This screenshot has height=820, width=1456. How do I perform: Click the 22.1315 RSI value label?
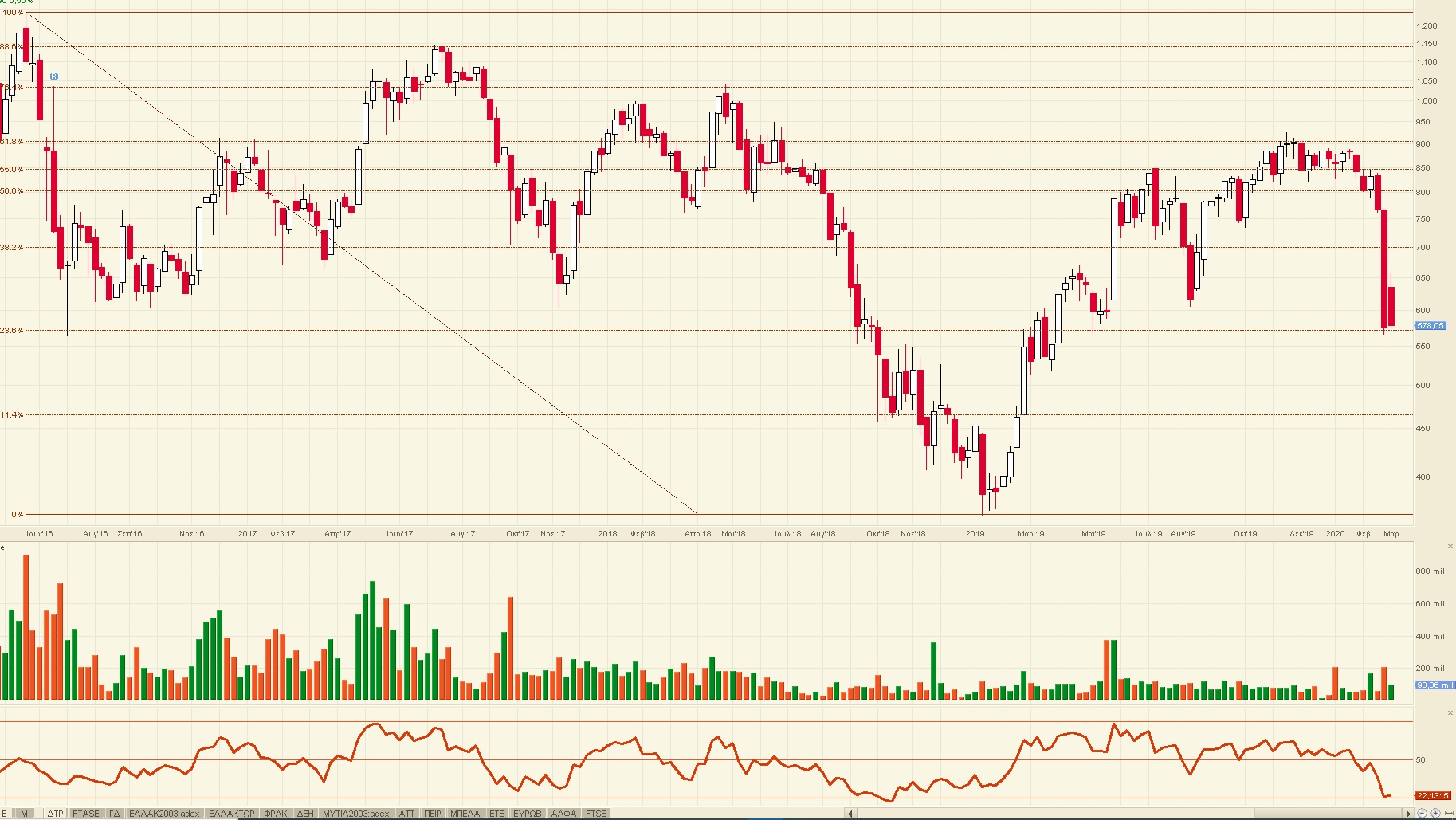(x=1432, y=796)
